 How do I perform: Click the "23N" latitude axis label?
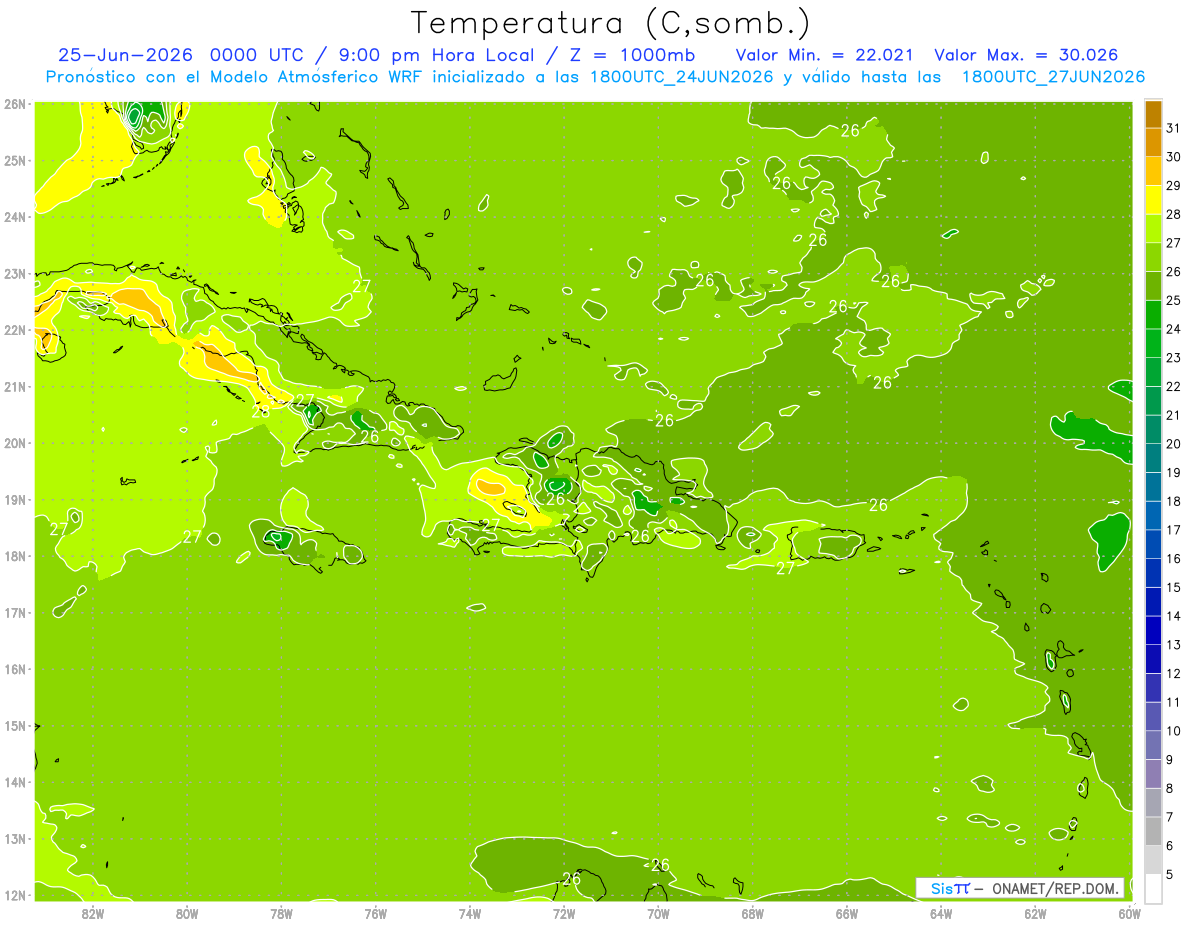15,273
